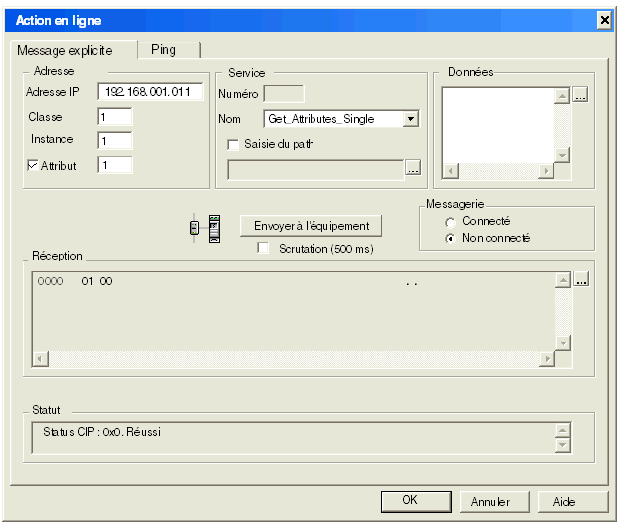Click Envoyer à l'équipement button
625x522 pixels.
[x=311, y=226]
